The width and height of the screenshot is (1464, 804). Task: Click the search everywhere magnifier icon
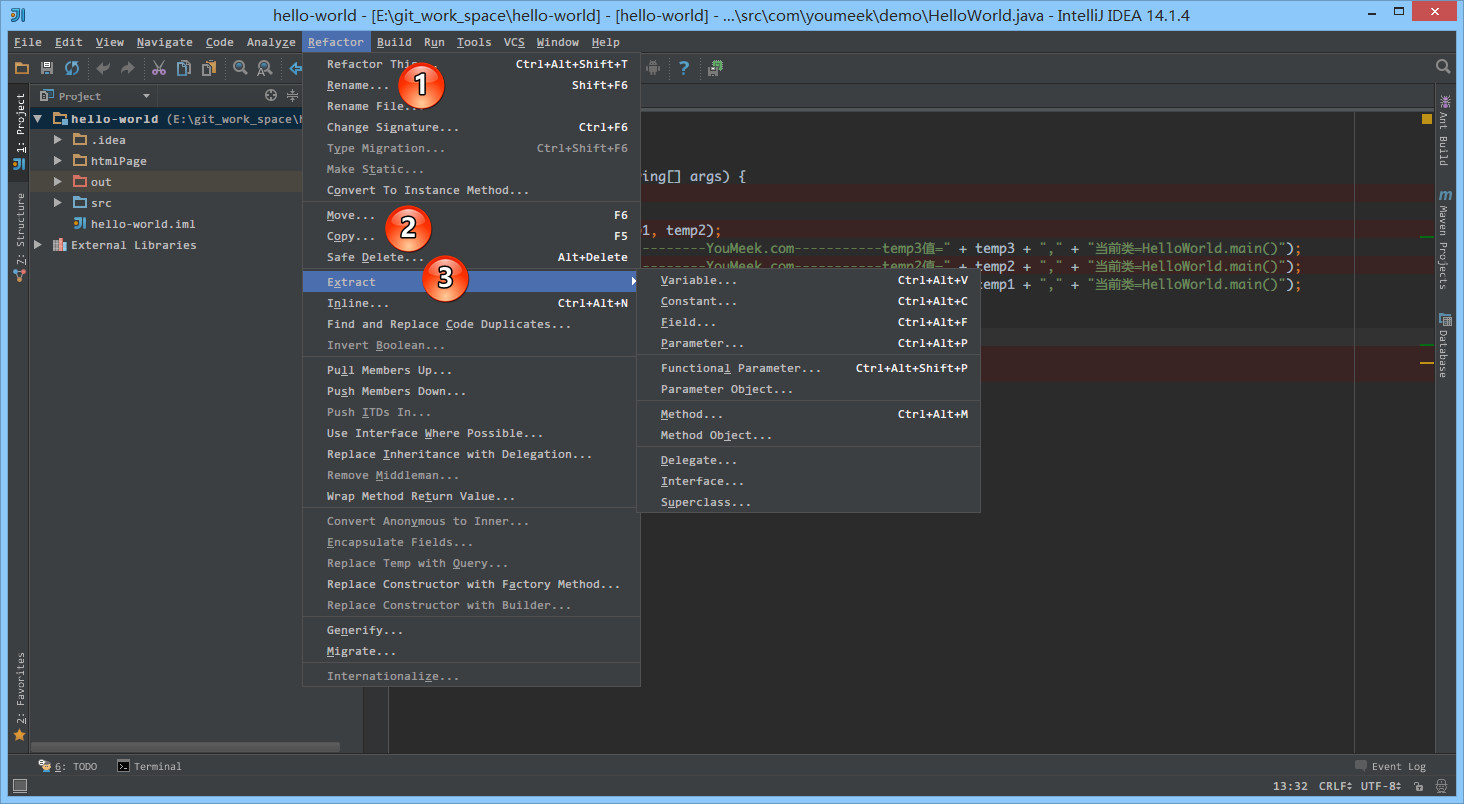click(x=1443, y=67)
